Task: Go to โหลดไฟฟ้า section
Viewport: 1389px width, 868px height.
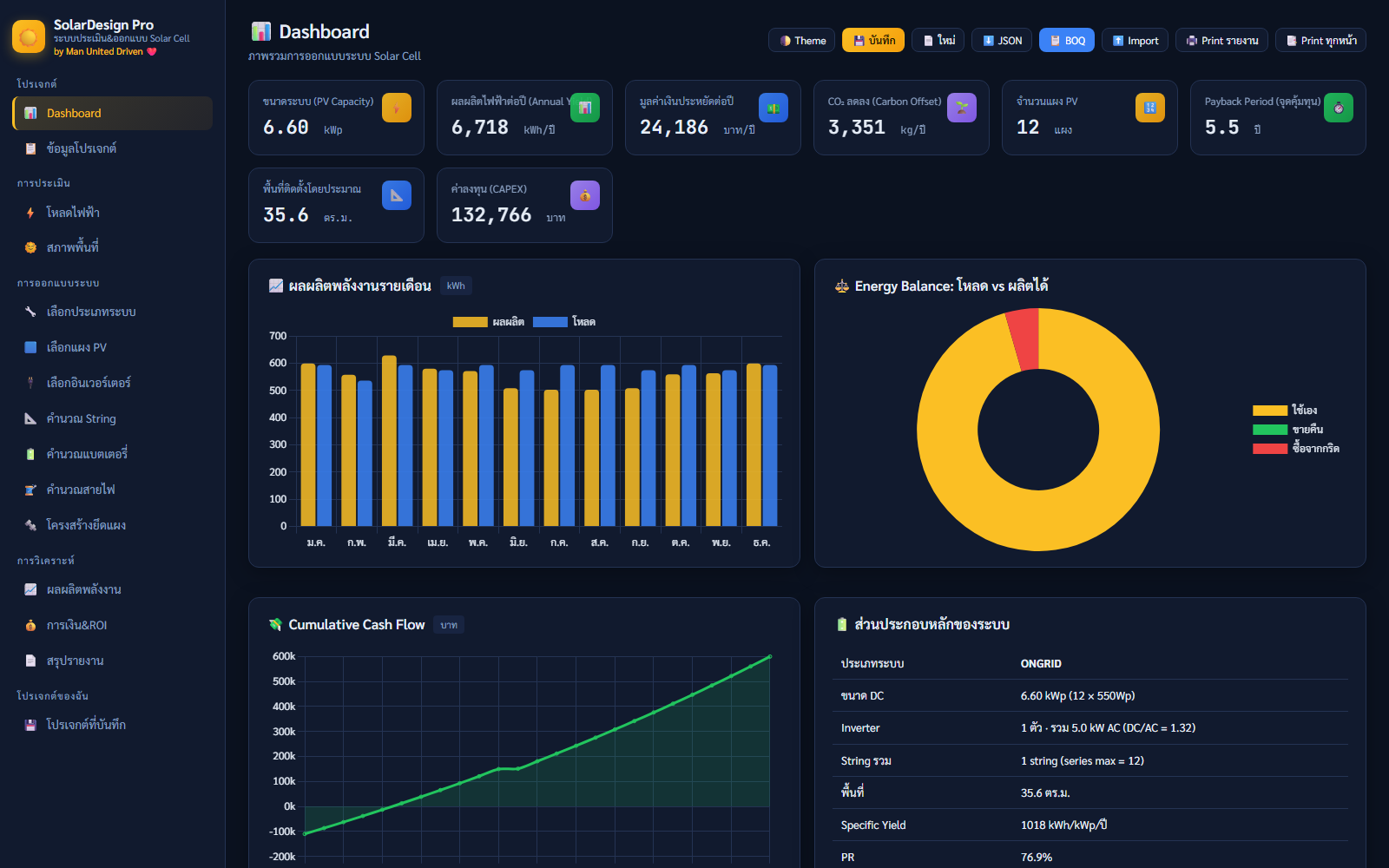Action: pos(113,213)
